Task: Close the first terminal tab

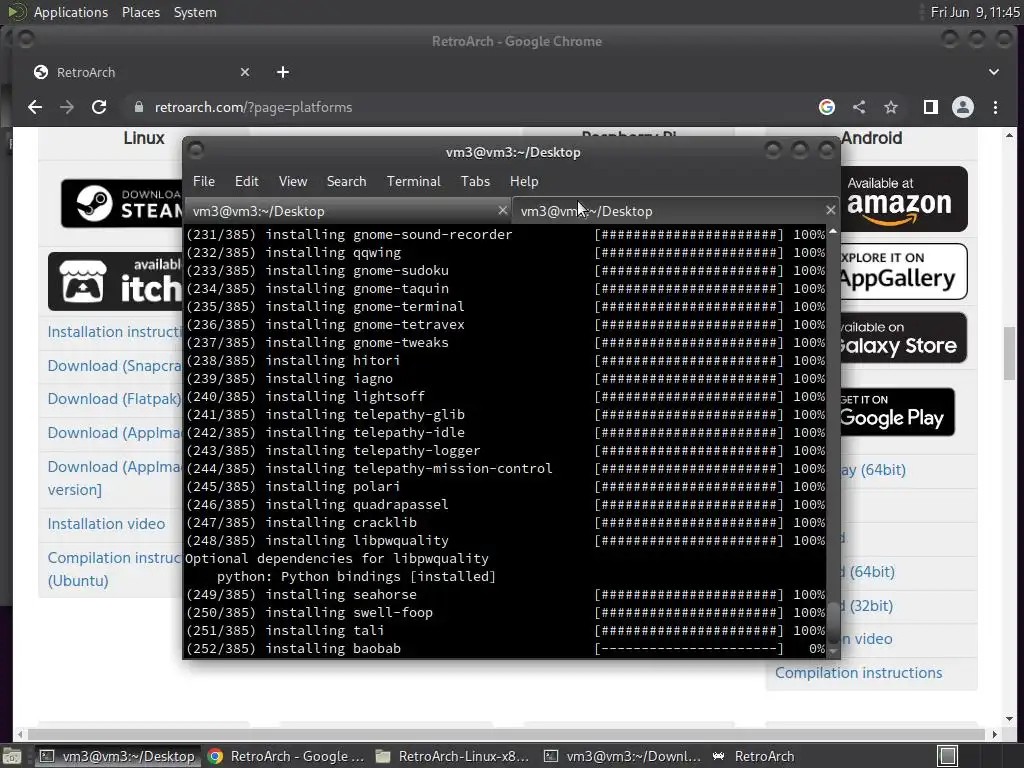Action: (502, 210)
